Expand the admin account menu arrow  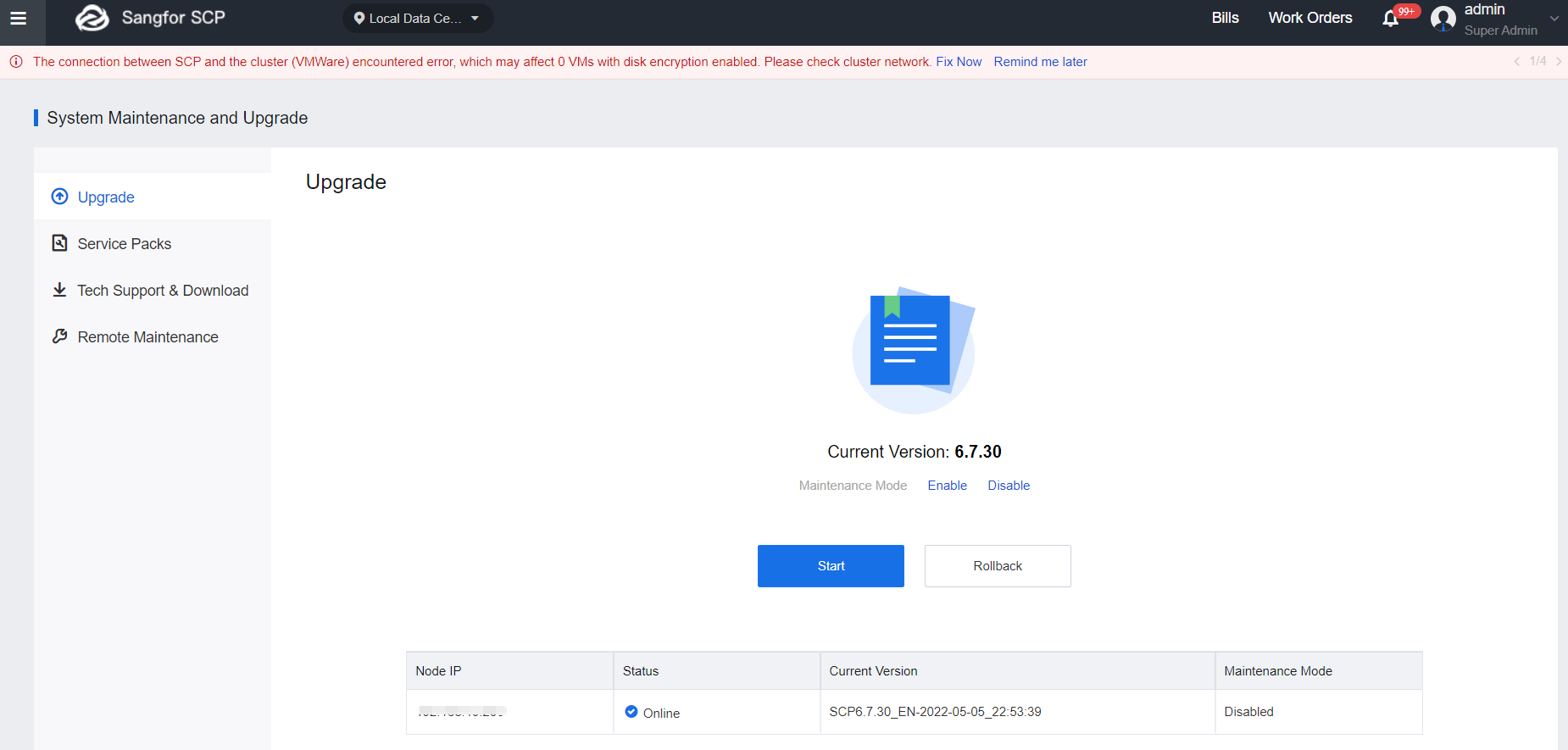click(x=1554, y=19)
